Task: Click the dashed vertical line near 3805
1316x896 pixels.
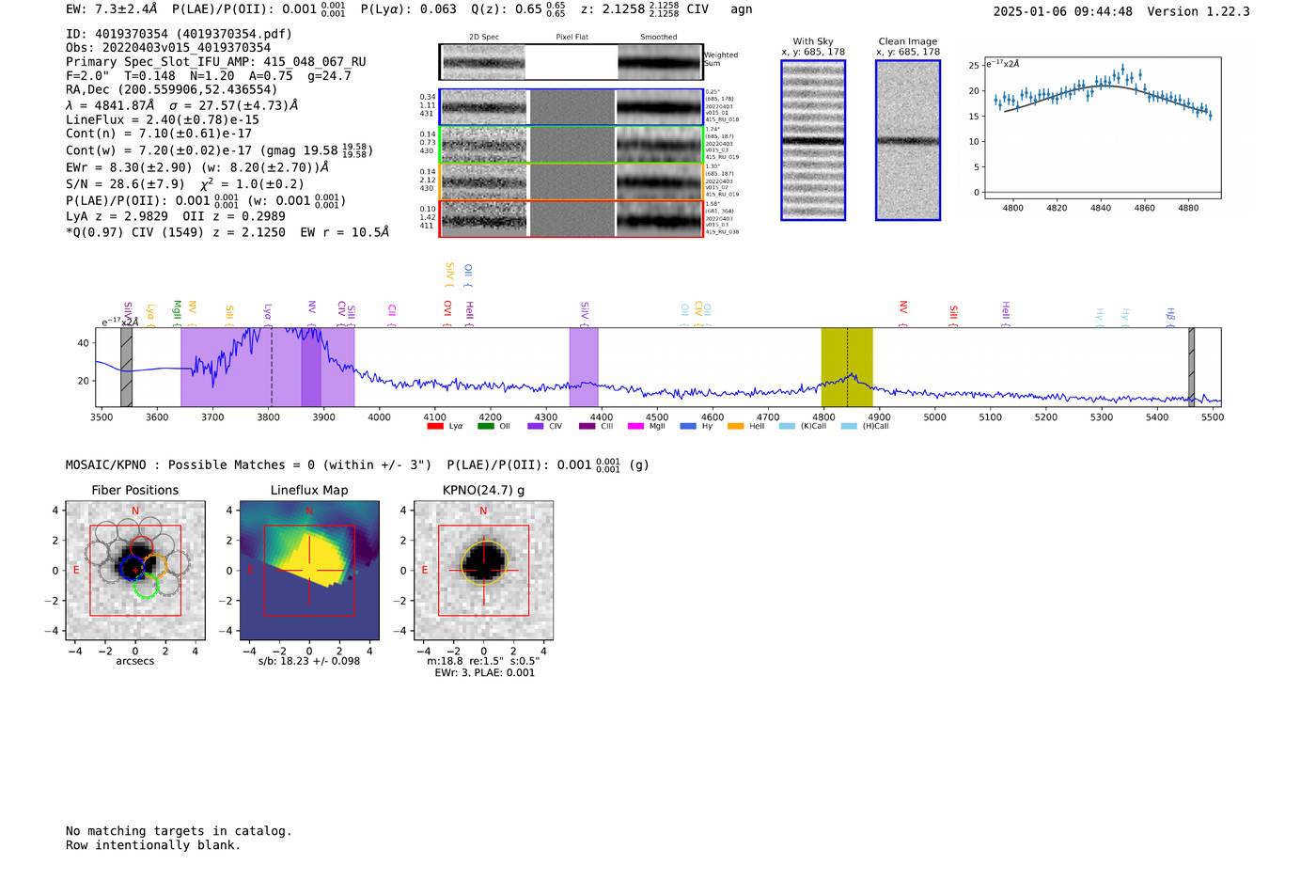Action: coord(272,367)
